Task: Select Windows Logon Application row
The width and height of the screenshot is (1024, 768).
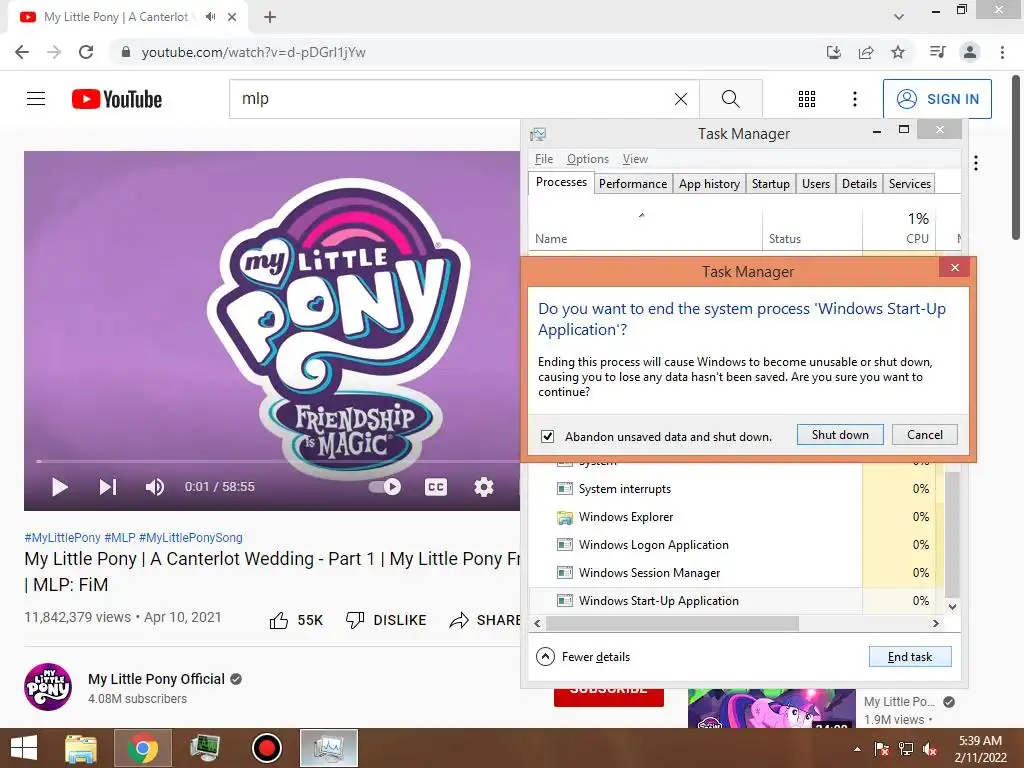Action: point(735,545)
